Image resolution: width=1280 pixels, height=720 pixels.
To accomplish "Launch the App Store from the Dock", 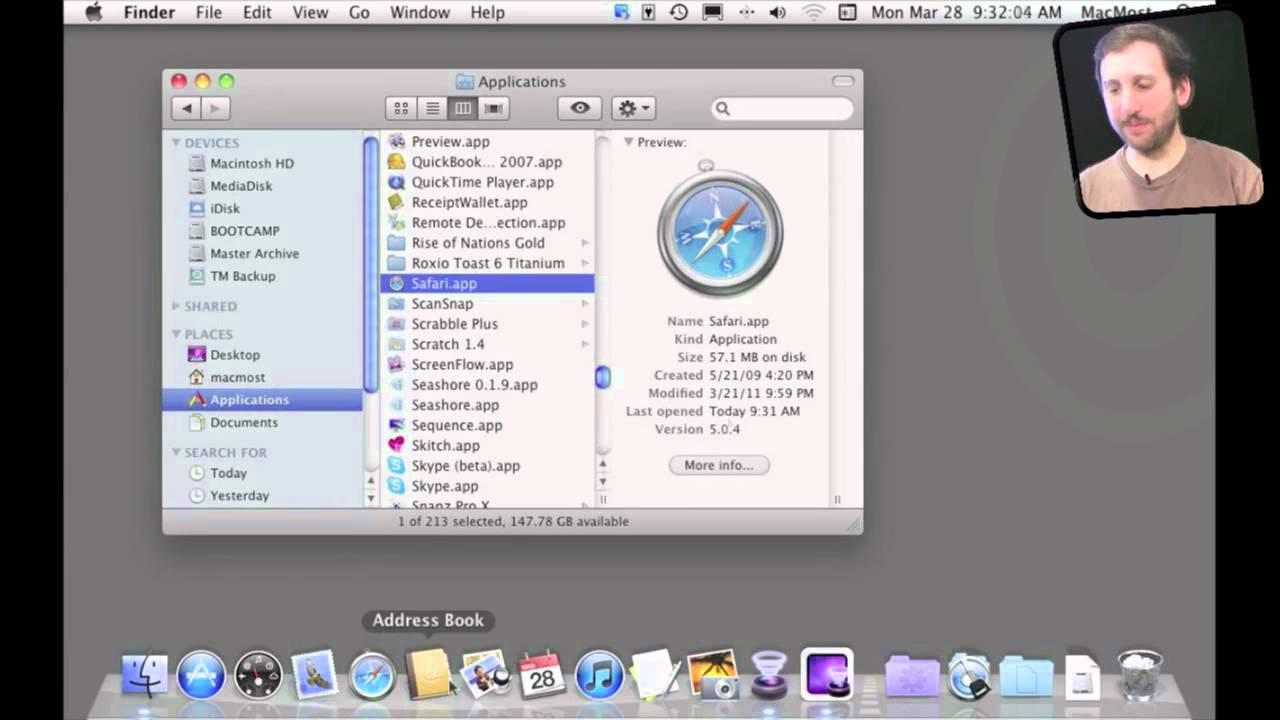I will pyautogui.click(x=201, y=675).
